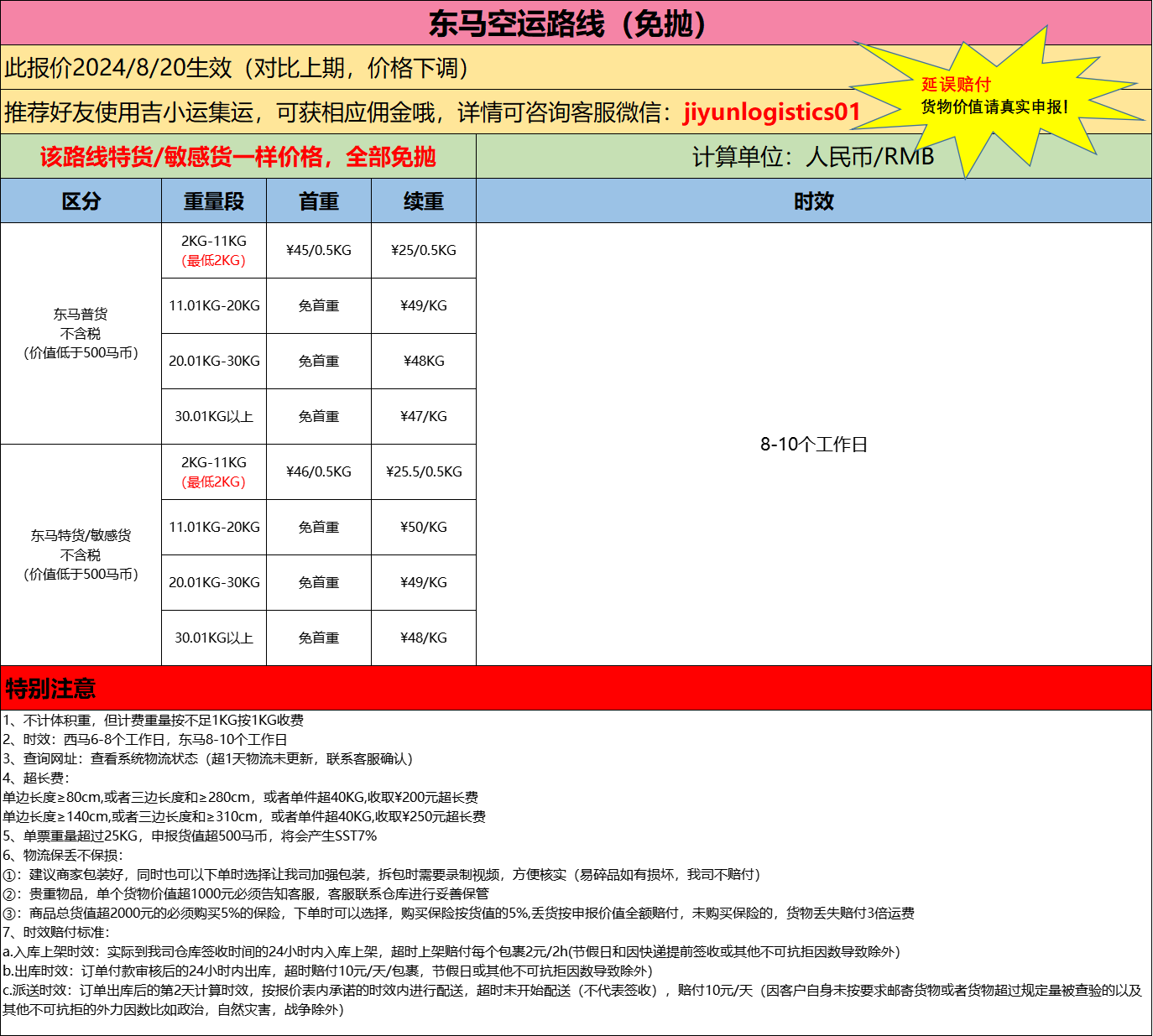The image size is (1153, 1036).
Task: Click the 8-10个工作日 delivery time cell
Action: click(x=814, y=445)
